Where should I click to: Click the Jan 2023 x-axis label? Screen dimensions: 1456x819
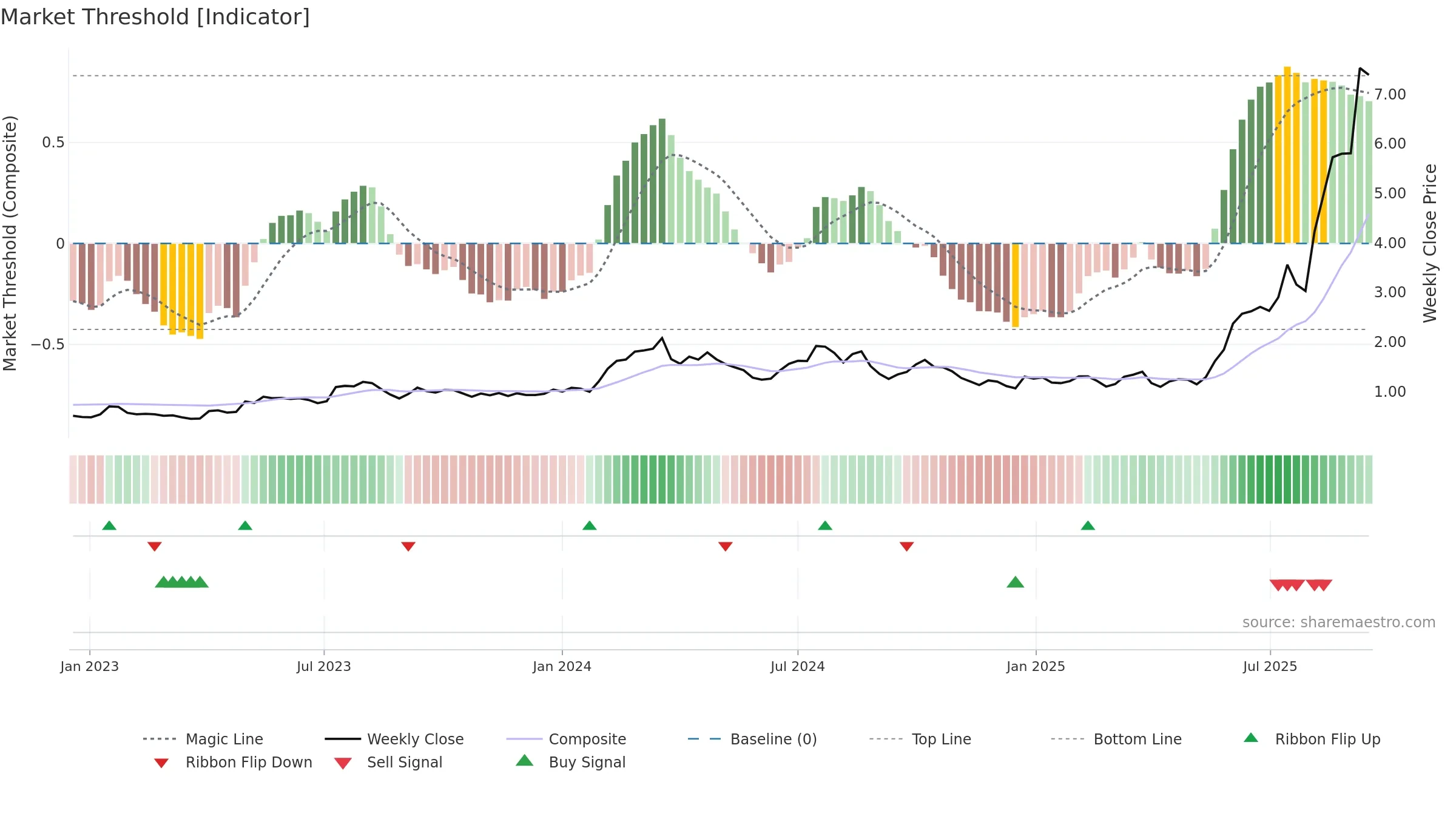click(x=90, y=666)
